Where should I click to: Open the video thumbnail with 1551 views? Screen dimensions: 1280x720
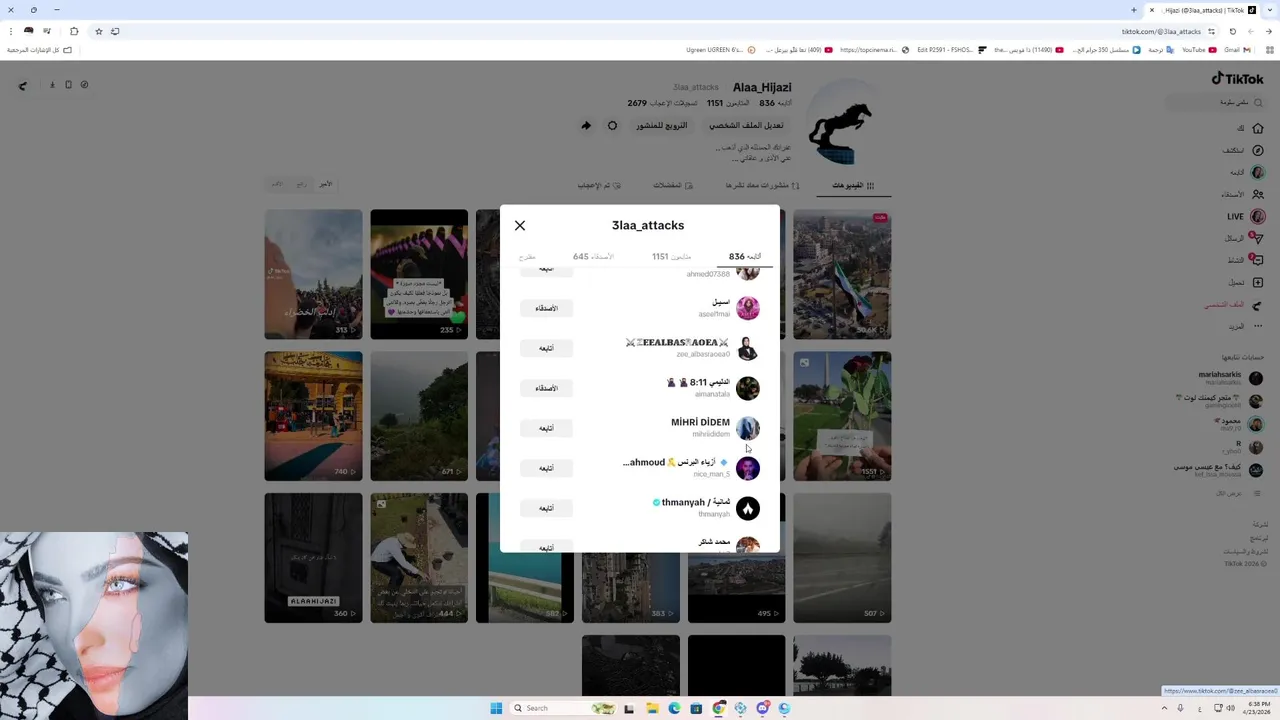[842, 416]
